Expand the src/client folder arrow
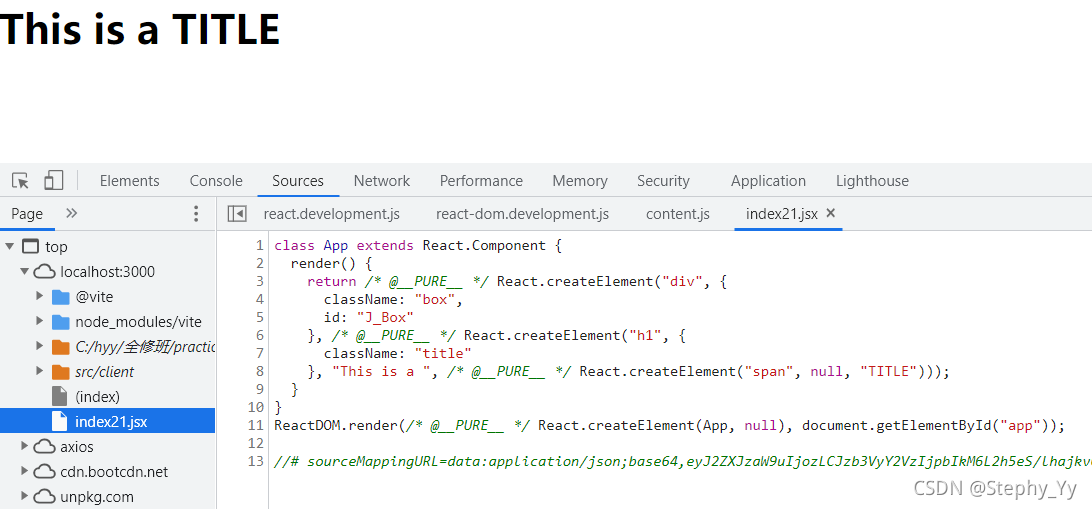The width and height of the screenshot is (1092, 509). [40, 372]
